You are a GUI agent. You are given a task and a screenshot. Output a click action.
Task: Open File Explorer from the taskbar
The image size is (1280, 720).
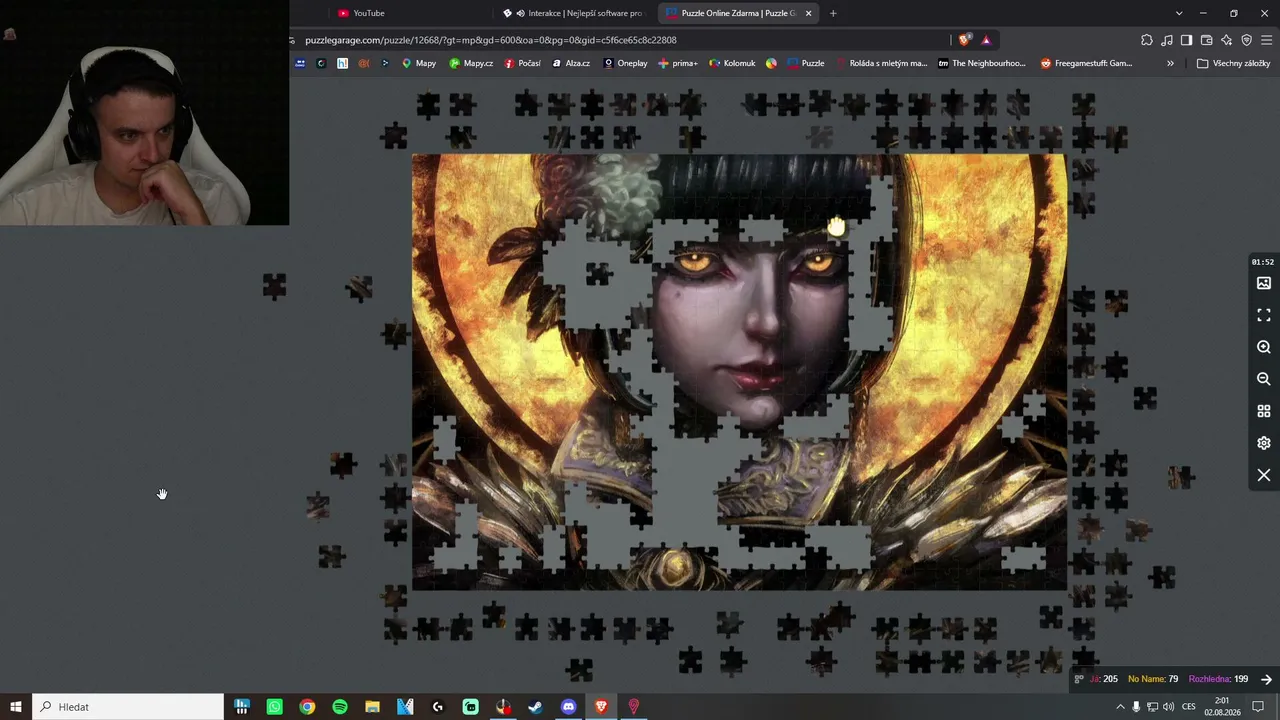click(372, 707)
